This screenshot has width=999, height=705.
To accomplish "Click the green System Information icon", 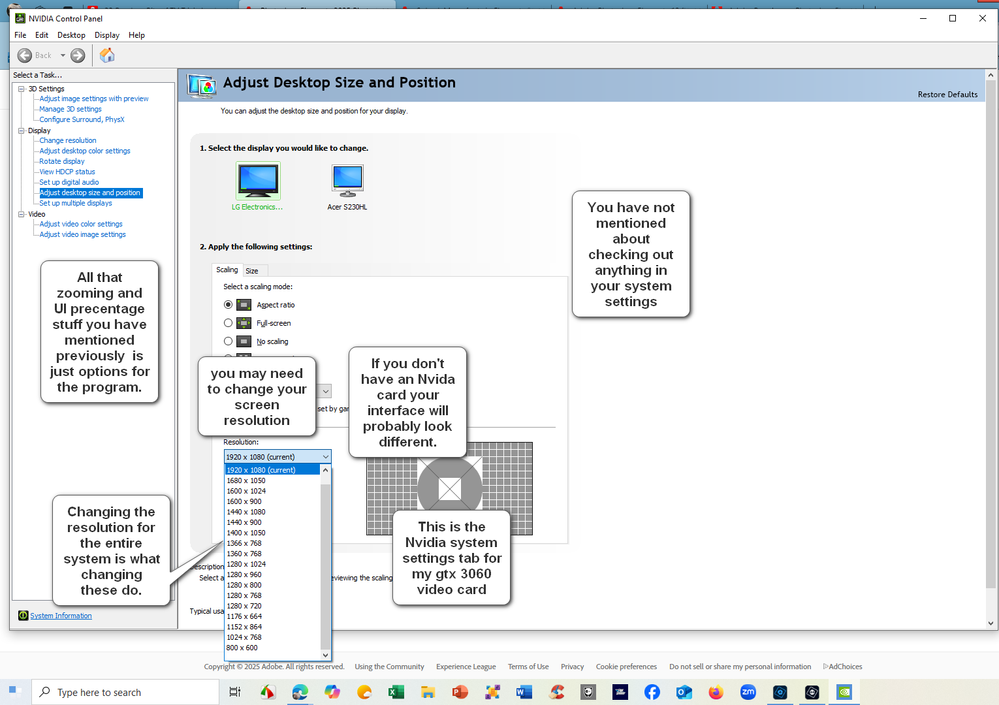I will 23,615.
